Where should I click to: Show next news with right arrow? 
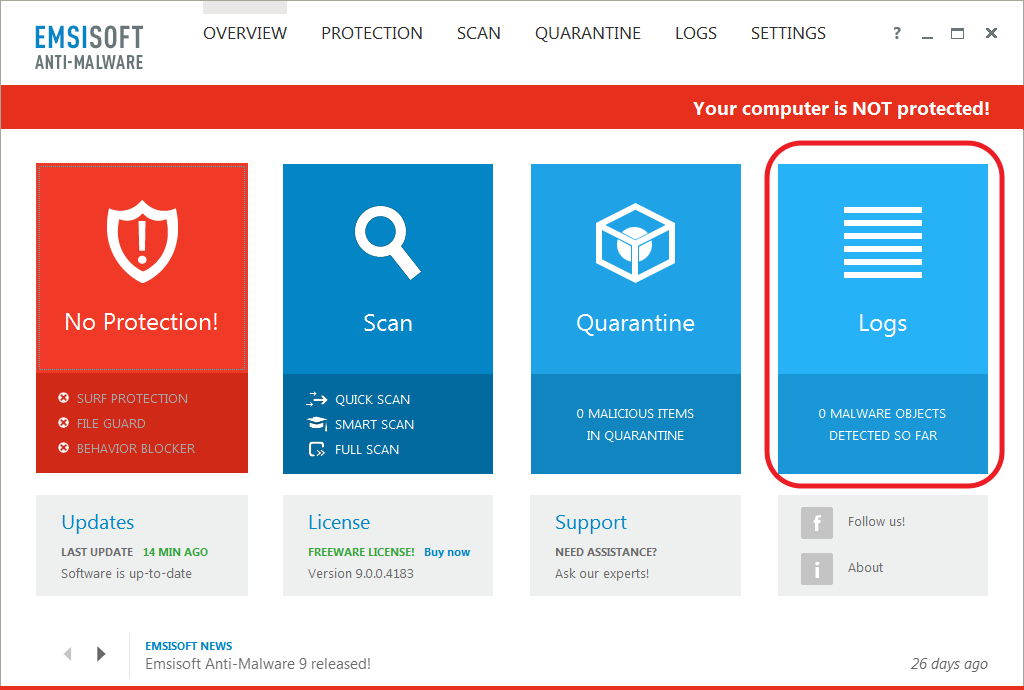101,653
